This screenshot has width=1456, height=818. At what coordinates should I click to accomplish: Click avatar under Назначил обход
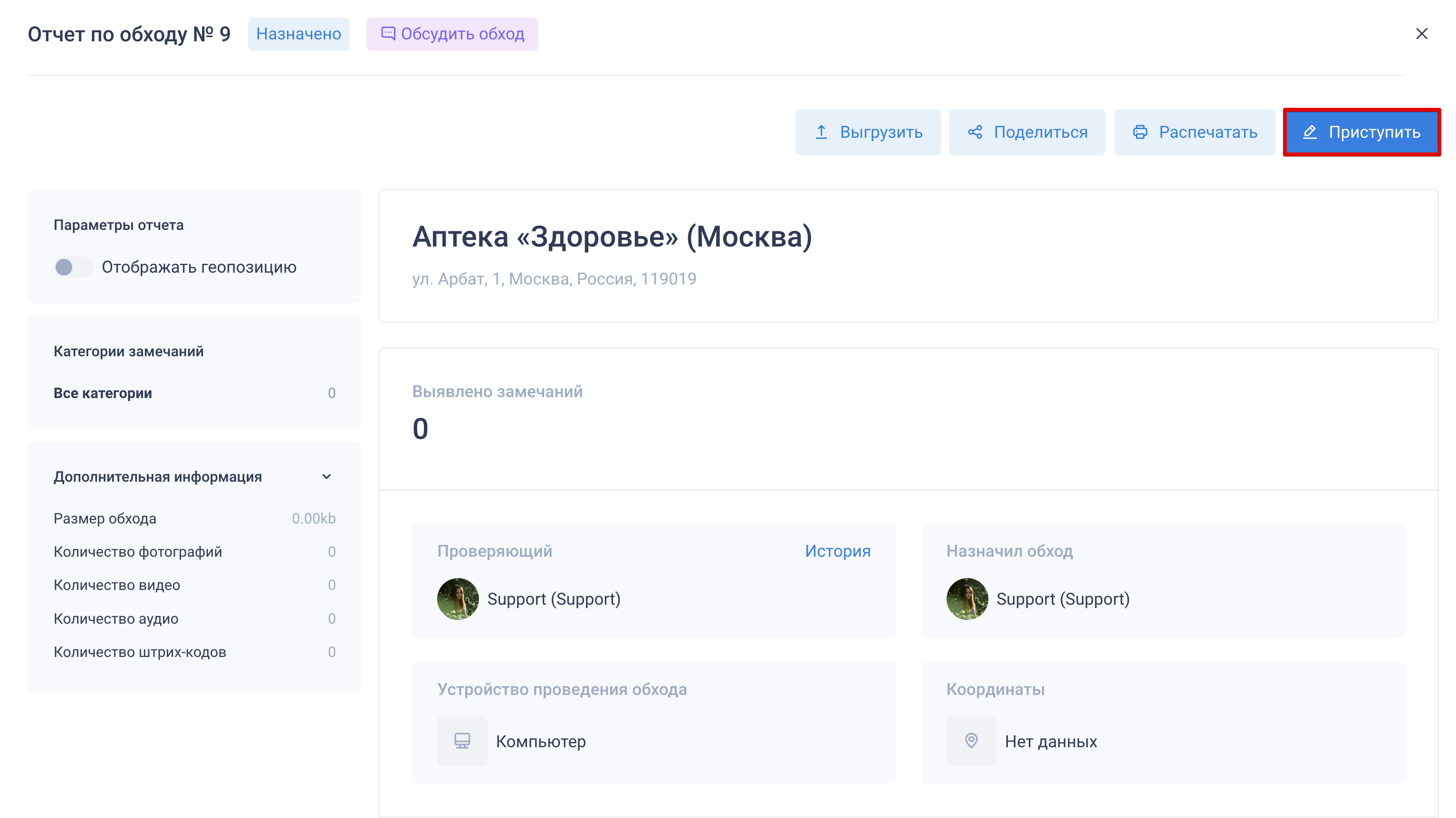pyautogui.click(x=967, y=599)
